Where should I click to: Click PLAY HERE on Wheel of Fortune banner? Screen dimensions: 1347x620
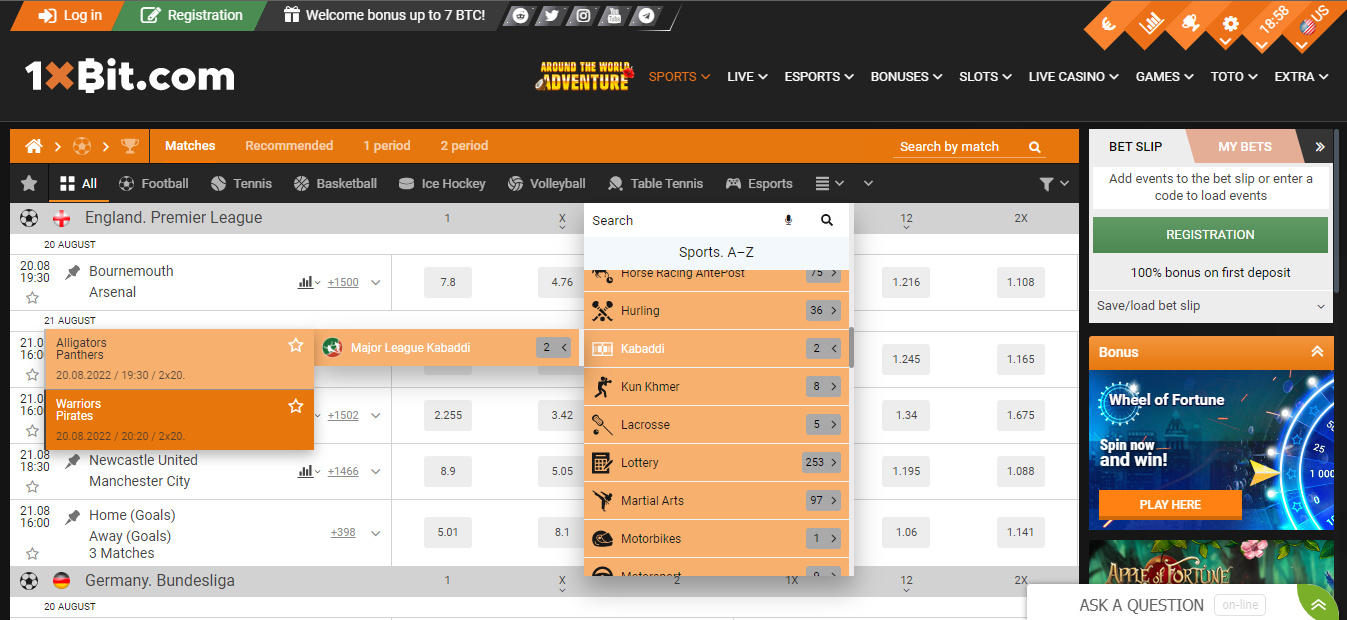pyautogui.click(x=1169, y=505)
